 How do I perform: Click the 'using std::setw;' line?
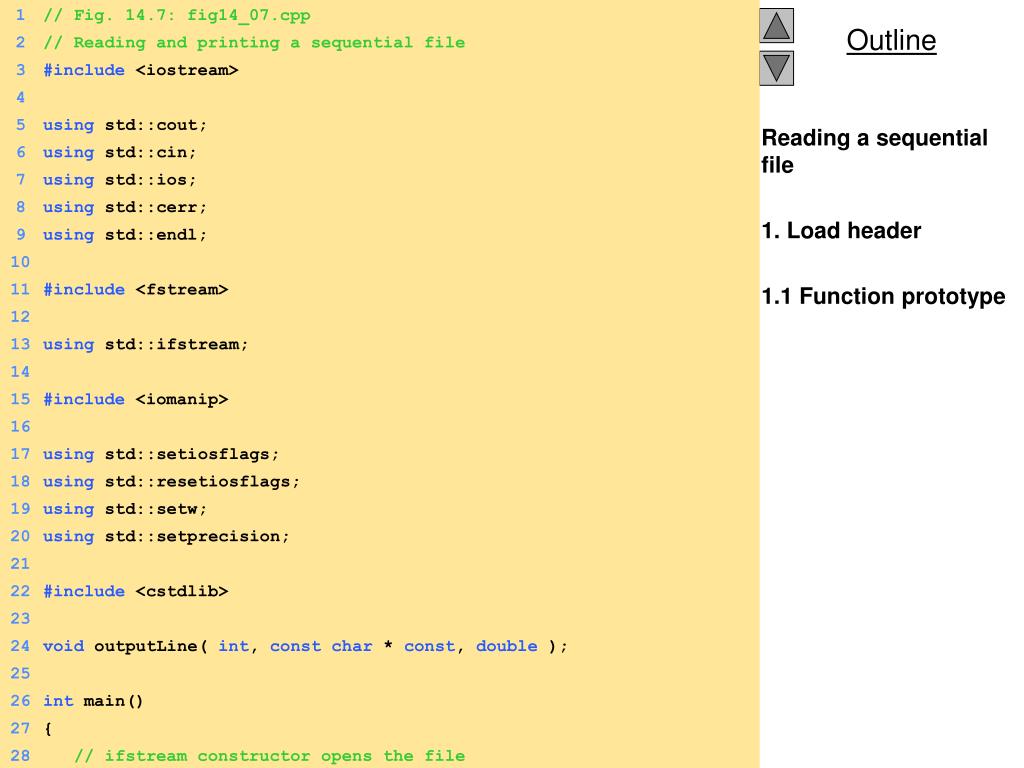(x=125, y=509)
